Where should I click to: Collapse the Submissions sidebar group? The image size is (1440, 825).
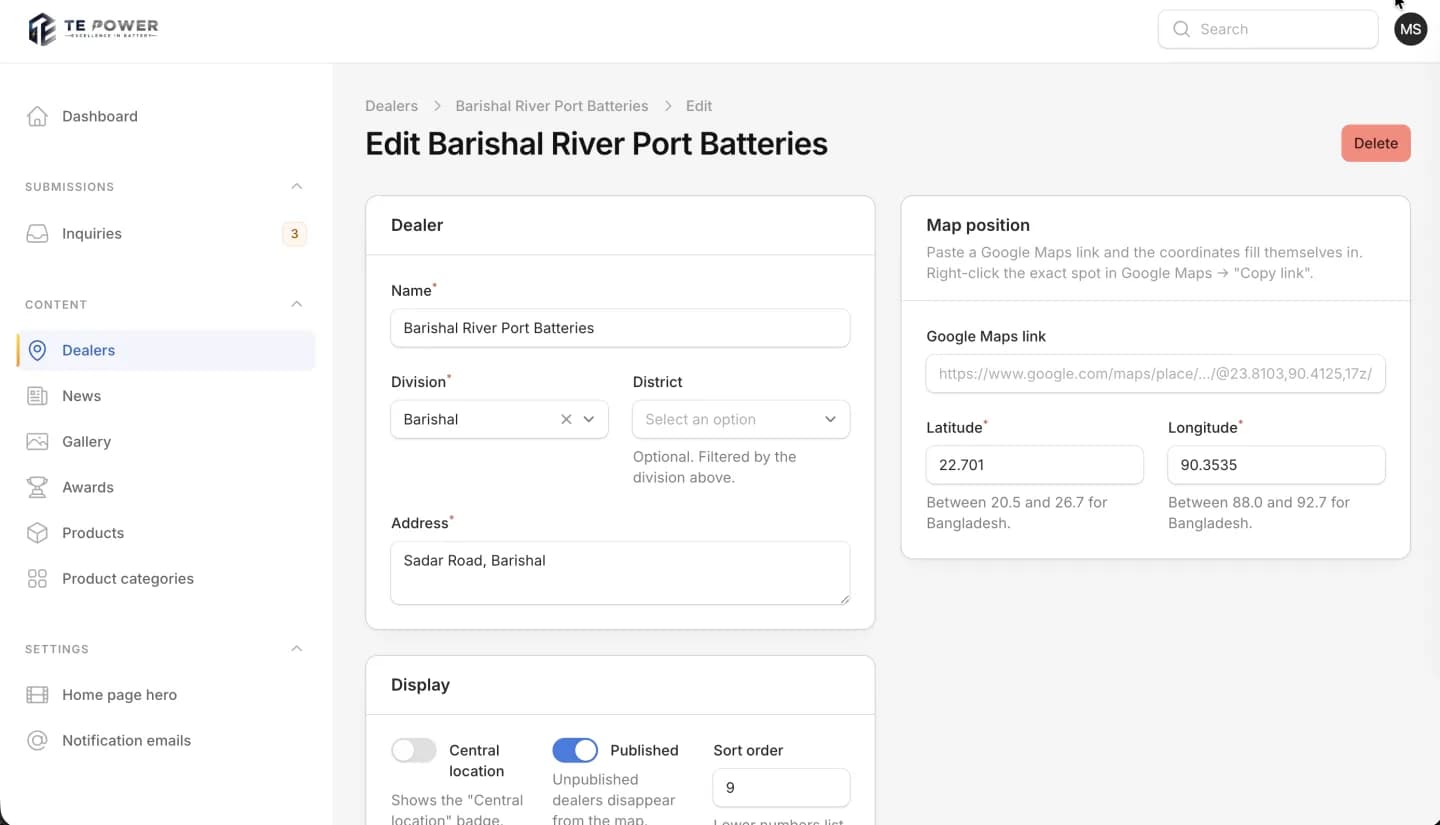[x=296, y=187]
